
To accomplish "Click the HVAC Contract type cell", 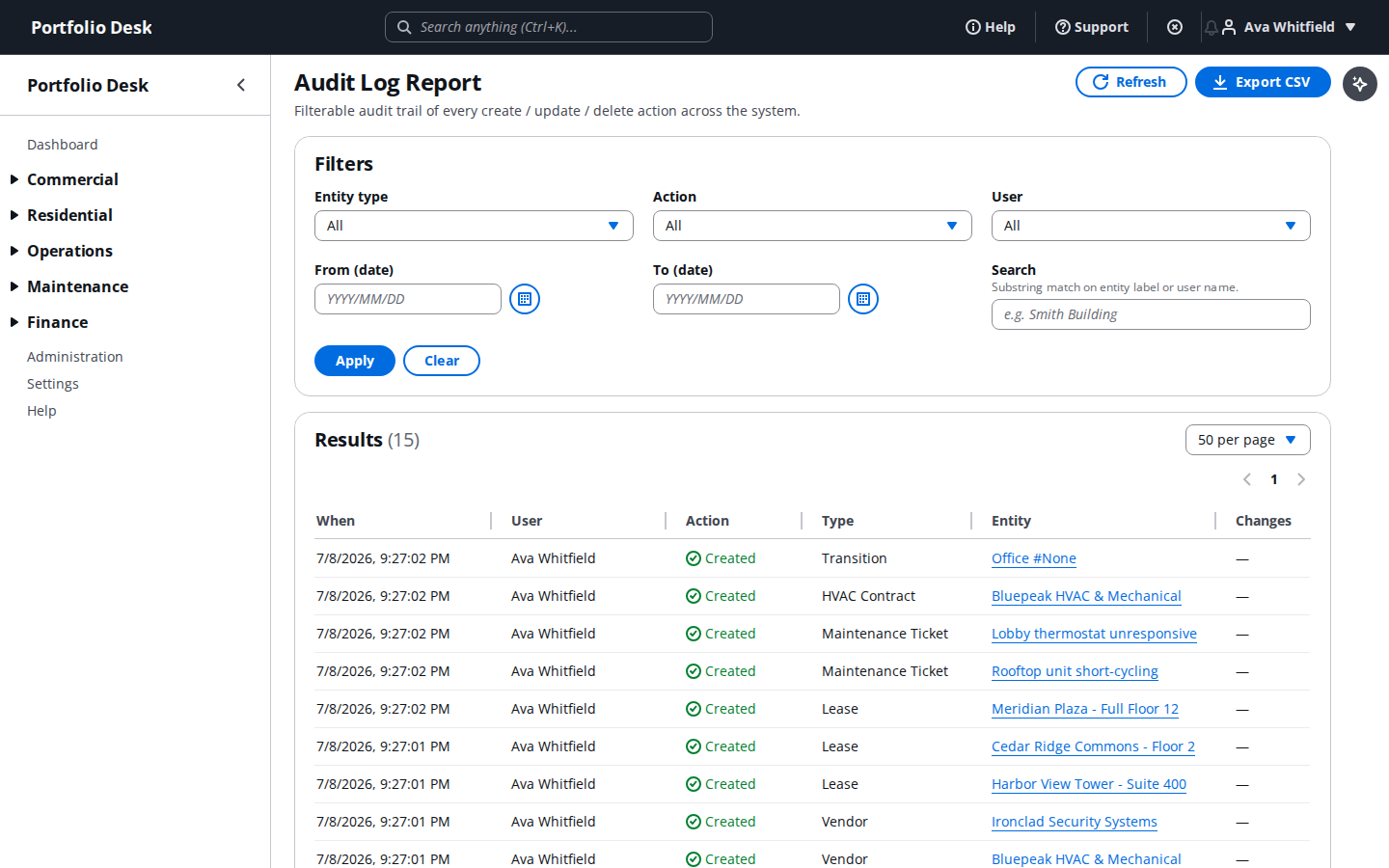I will tap(868, 596).
